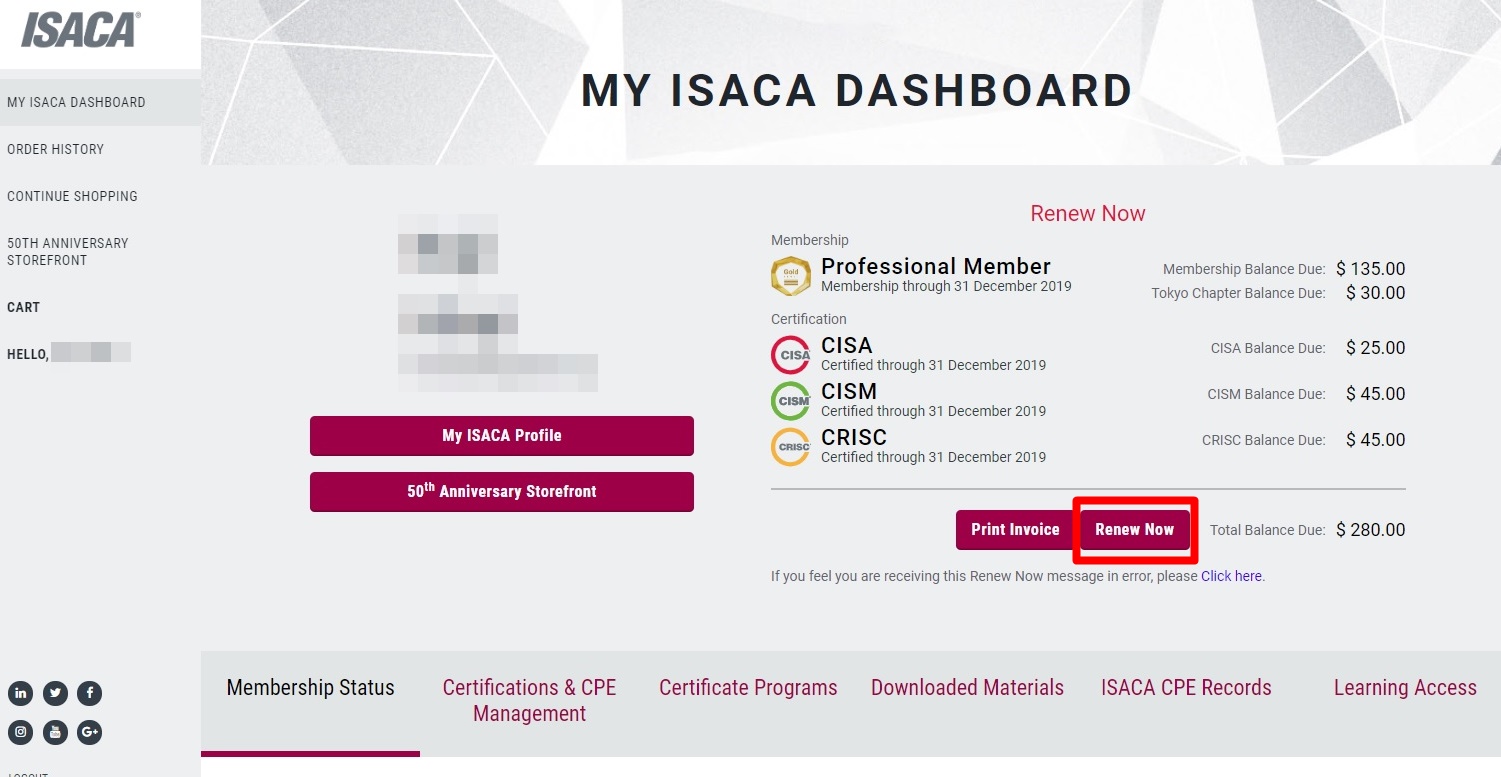Click the CISA certification name
The image size is (1501, 777).
point(847,345)
